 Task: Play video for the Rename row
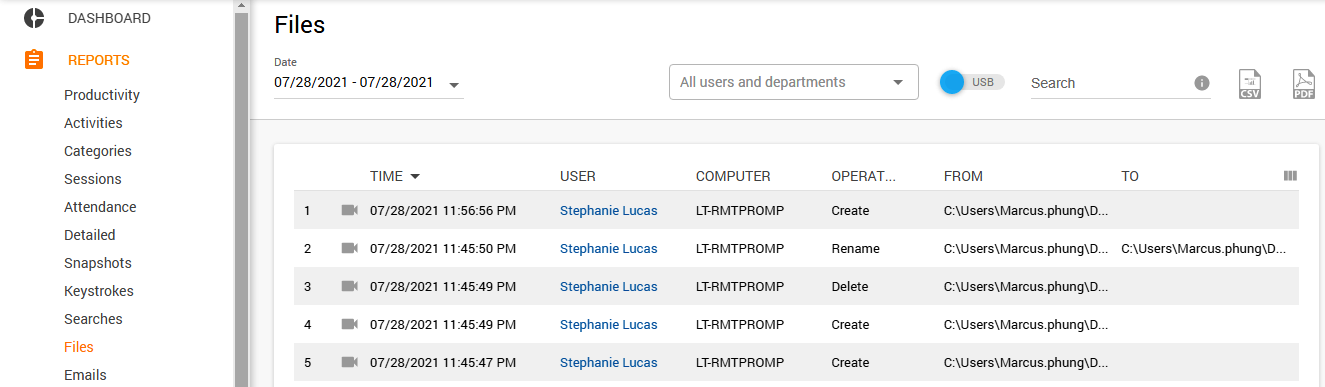click(x=349, y=248)
